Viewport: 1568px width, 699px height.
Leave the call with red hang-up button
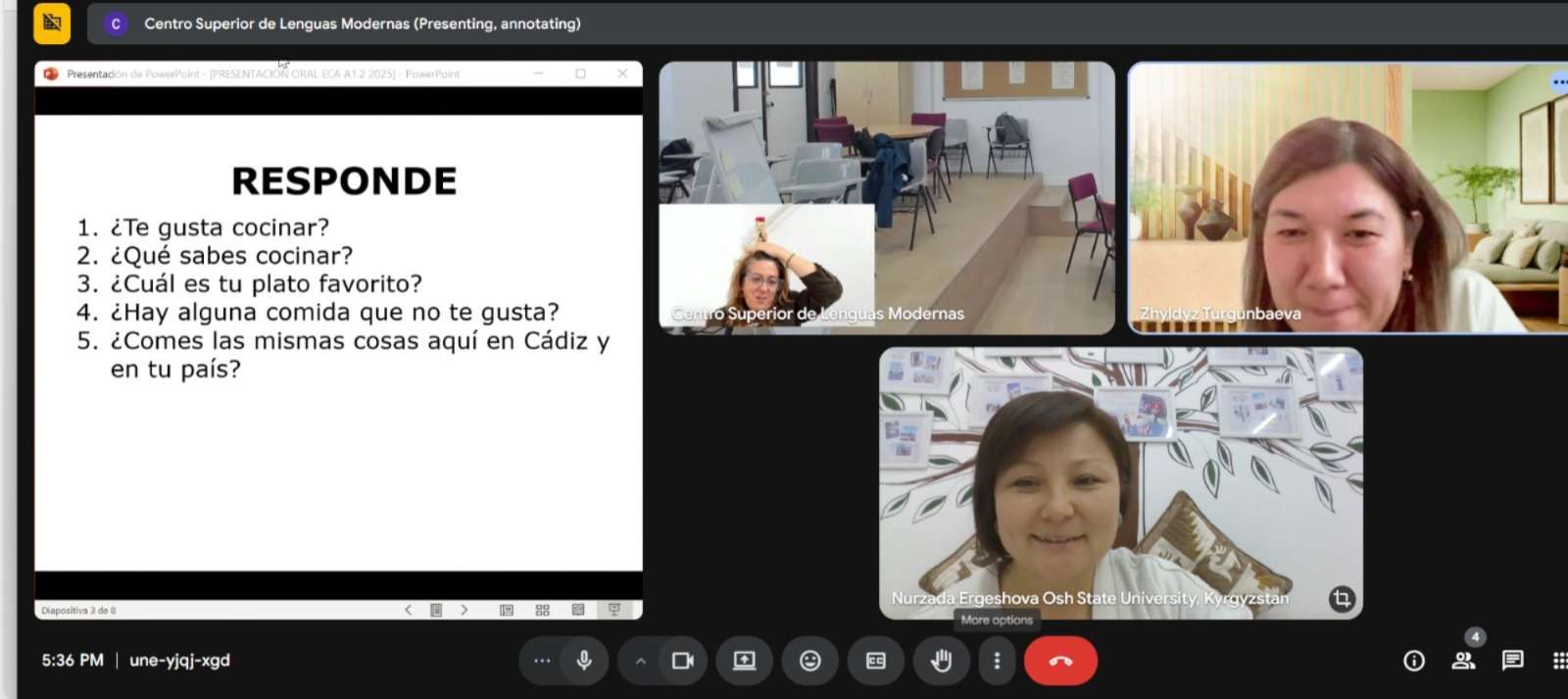[1060, 661]
